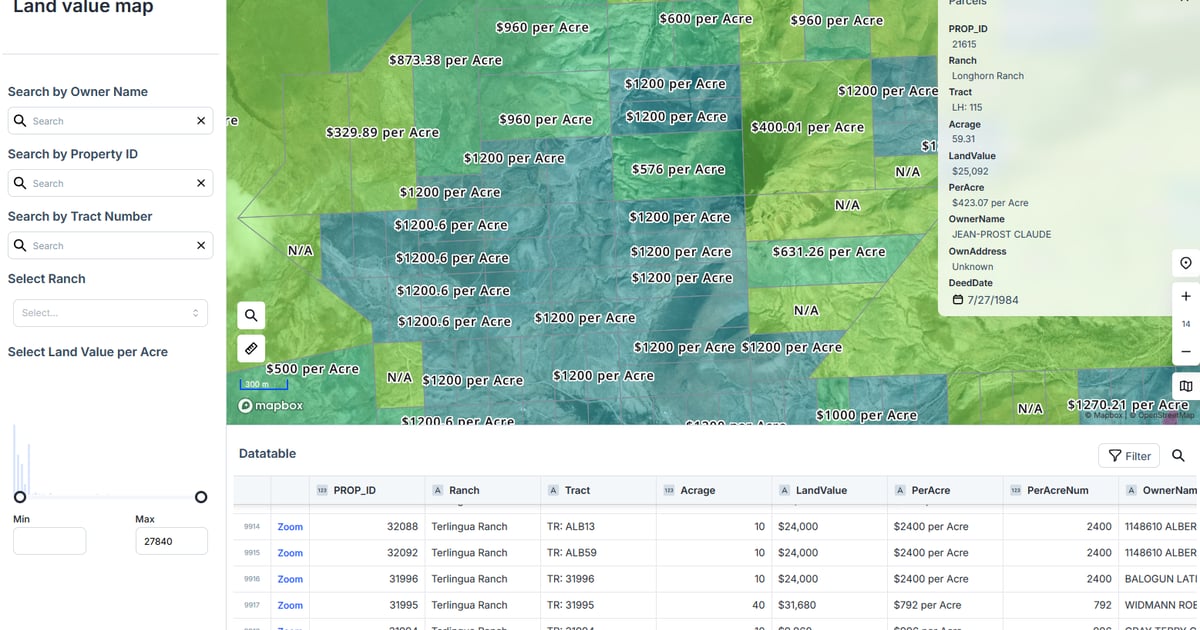
Task: Clear the Property ID search field
Action: pyautogui.click(x=200, y=182)
